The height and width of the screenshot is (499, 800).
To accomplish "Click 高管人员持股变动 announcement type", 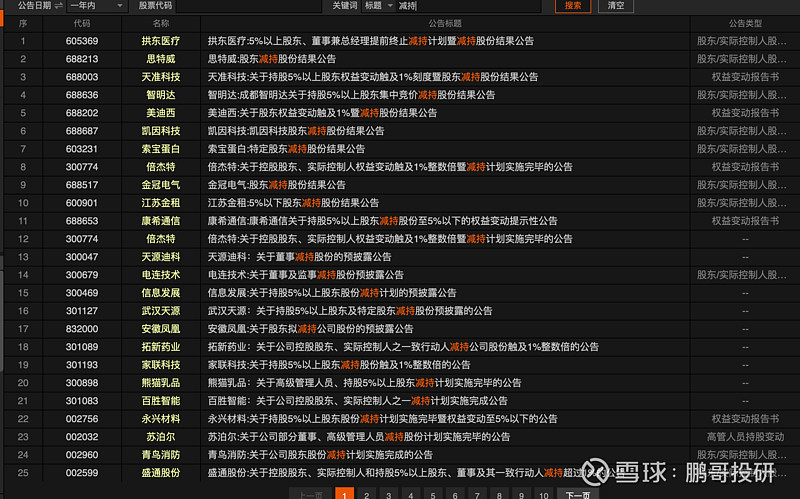I will tap(745, 437).
